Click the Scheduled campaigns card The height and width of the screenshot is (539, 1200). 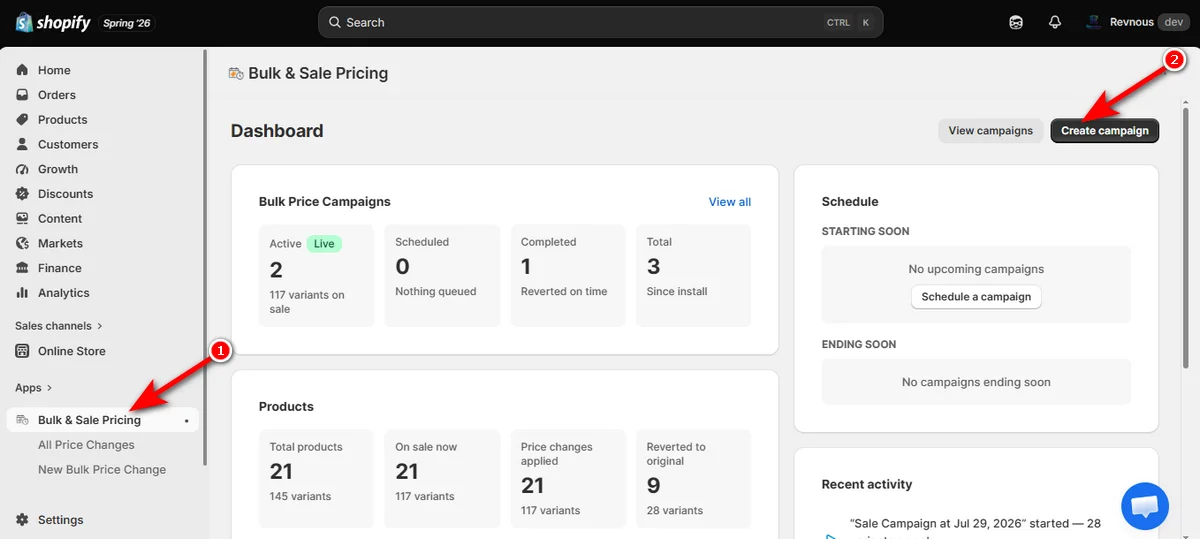click(x=442, y=275)
